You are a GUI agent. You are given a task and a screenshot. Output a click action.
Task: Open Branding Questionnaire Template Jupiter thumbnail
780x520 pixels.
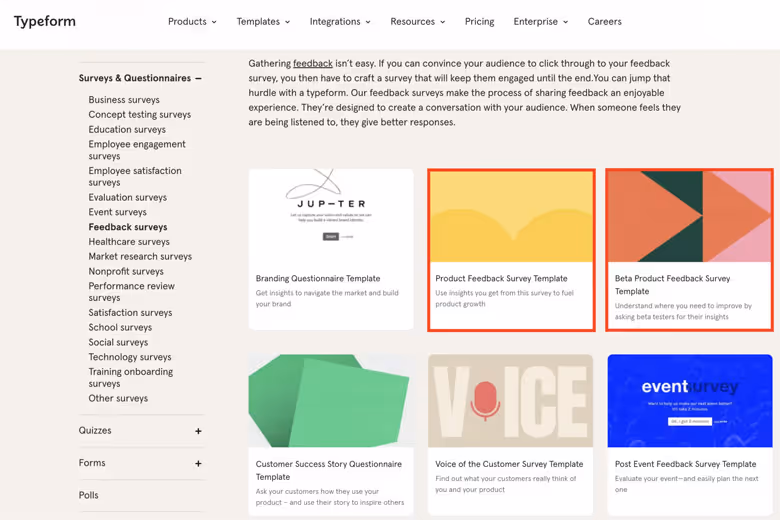click(x=331, y=215)
